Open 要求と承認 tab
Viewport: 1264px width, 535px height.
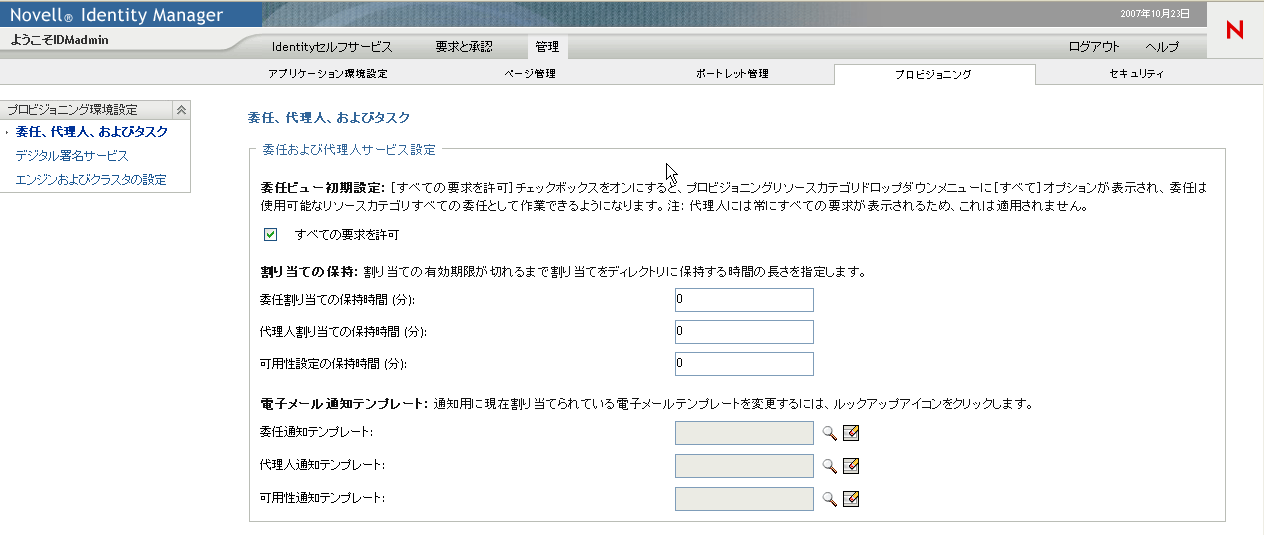pyautogui.click(x=464, y=47)
